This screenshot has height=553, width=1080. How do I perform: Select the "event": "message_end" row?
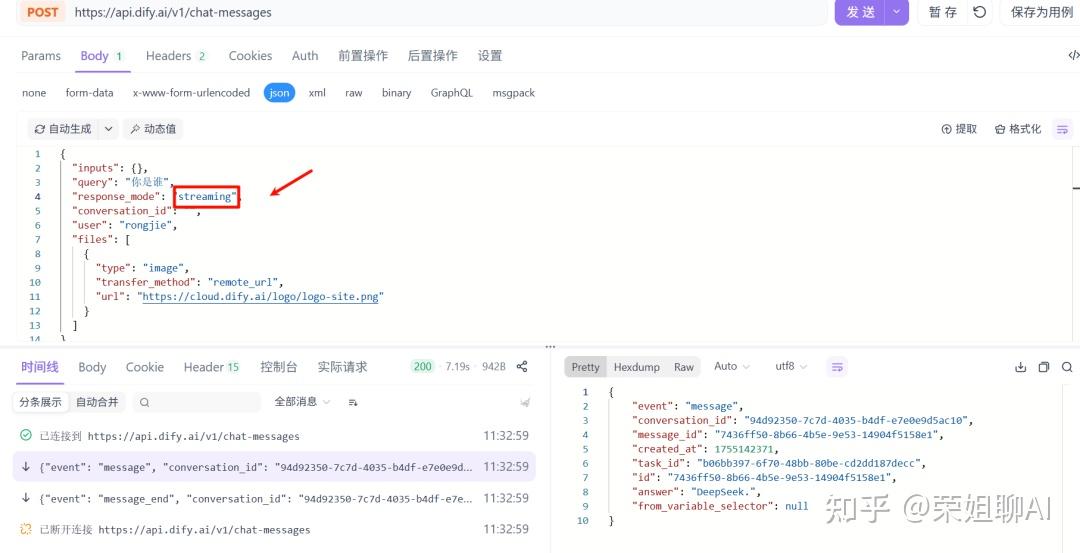tap(274, 498)
